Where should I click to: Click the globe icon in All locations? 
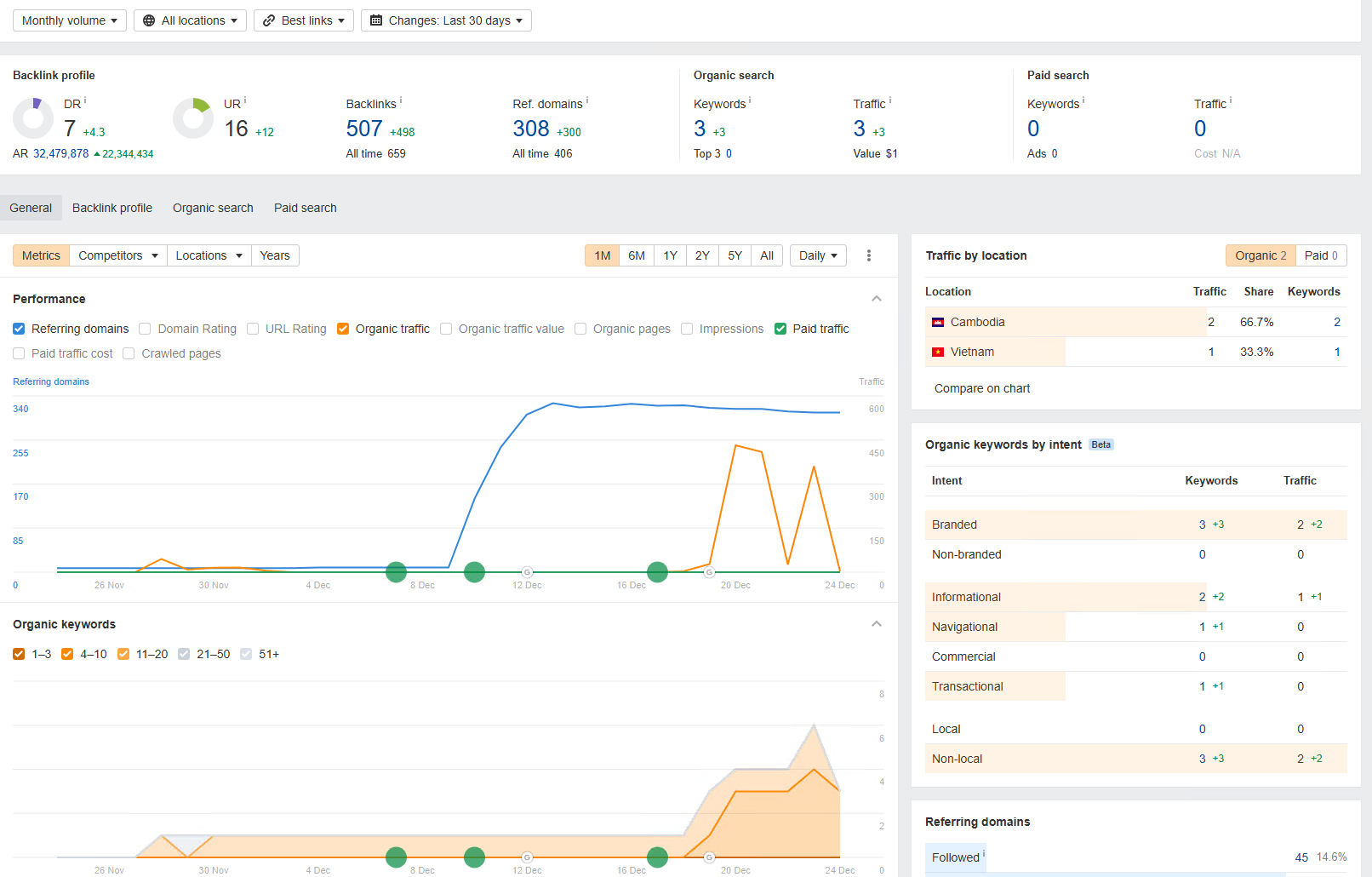click(x=149, y=20)
